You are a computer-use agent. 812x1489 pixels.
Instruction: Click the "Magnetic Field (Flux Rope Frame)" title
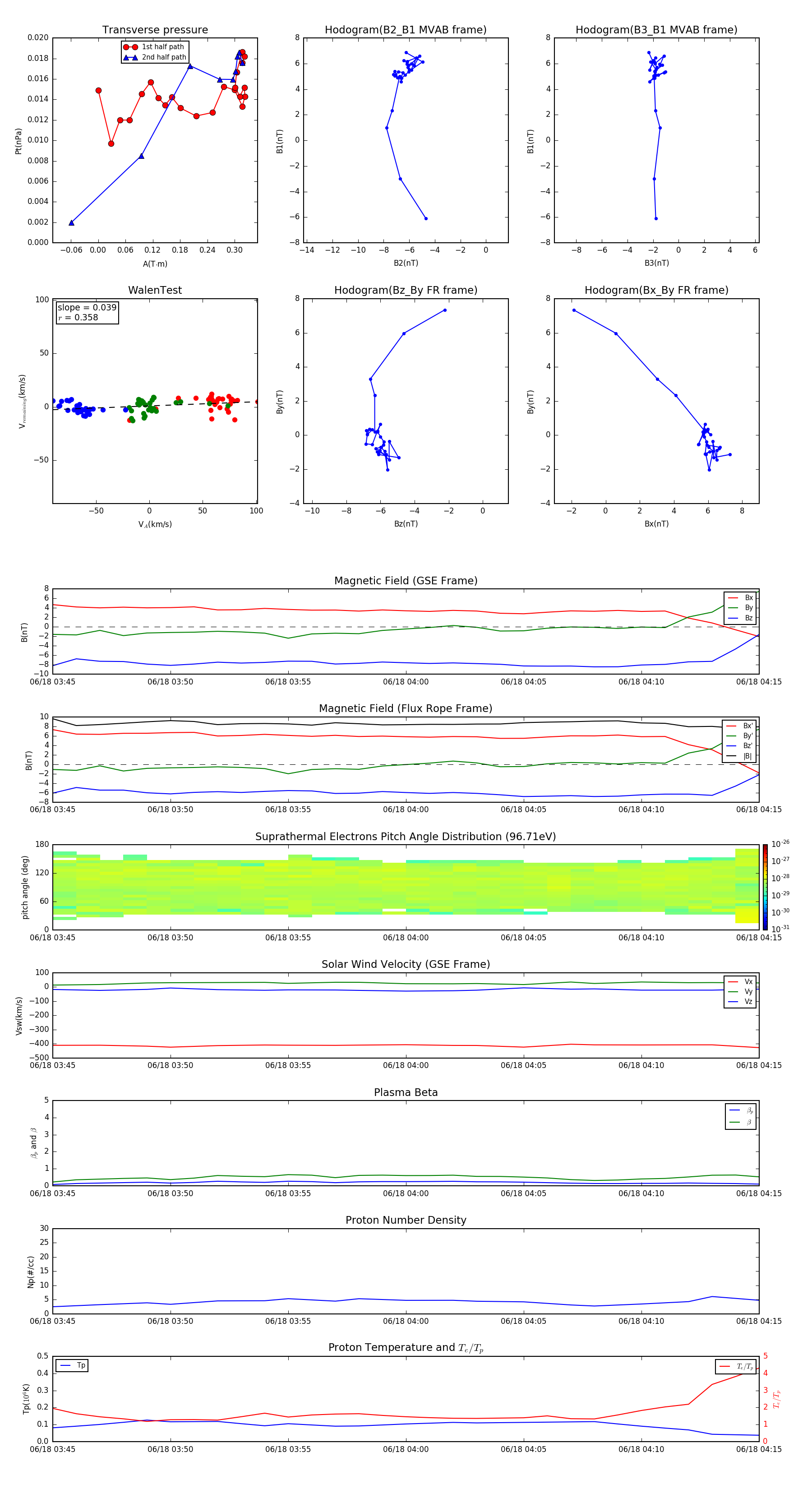[406, 709]
